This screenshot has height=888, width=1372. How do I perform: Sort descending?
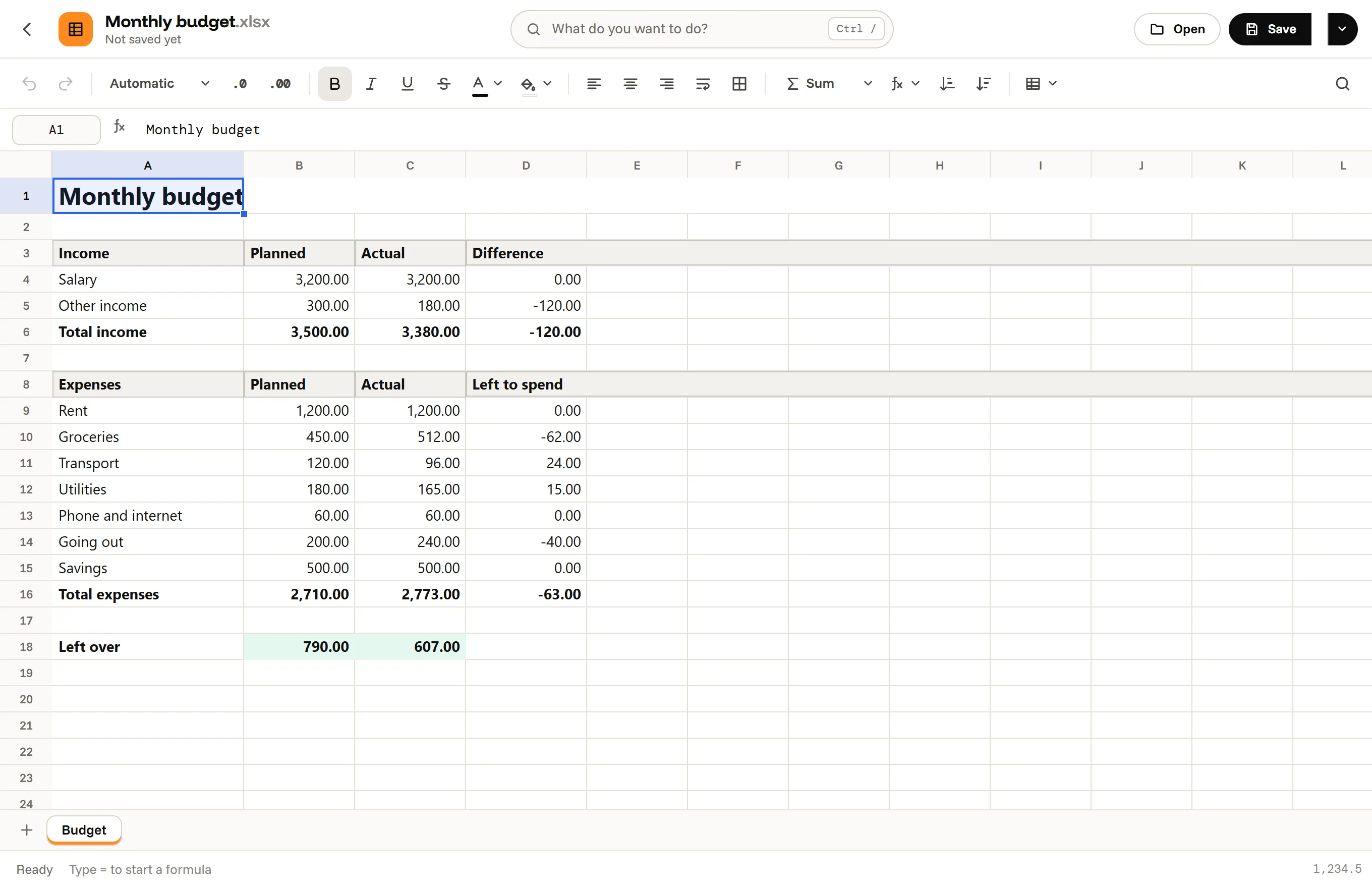[x=984, y=84]
